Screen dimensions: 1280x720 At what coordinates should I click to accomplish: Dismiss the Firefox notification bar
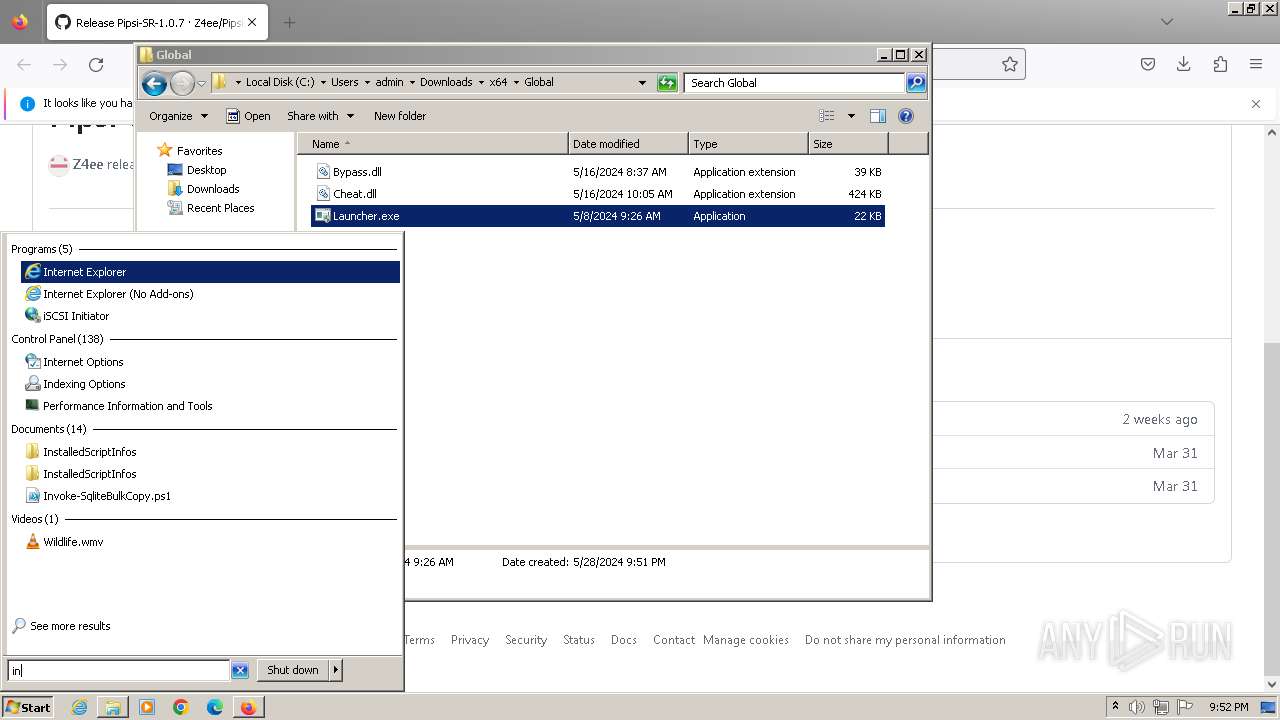pos(1256,103)
